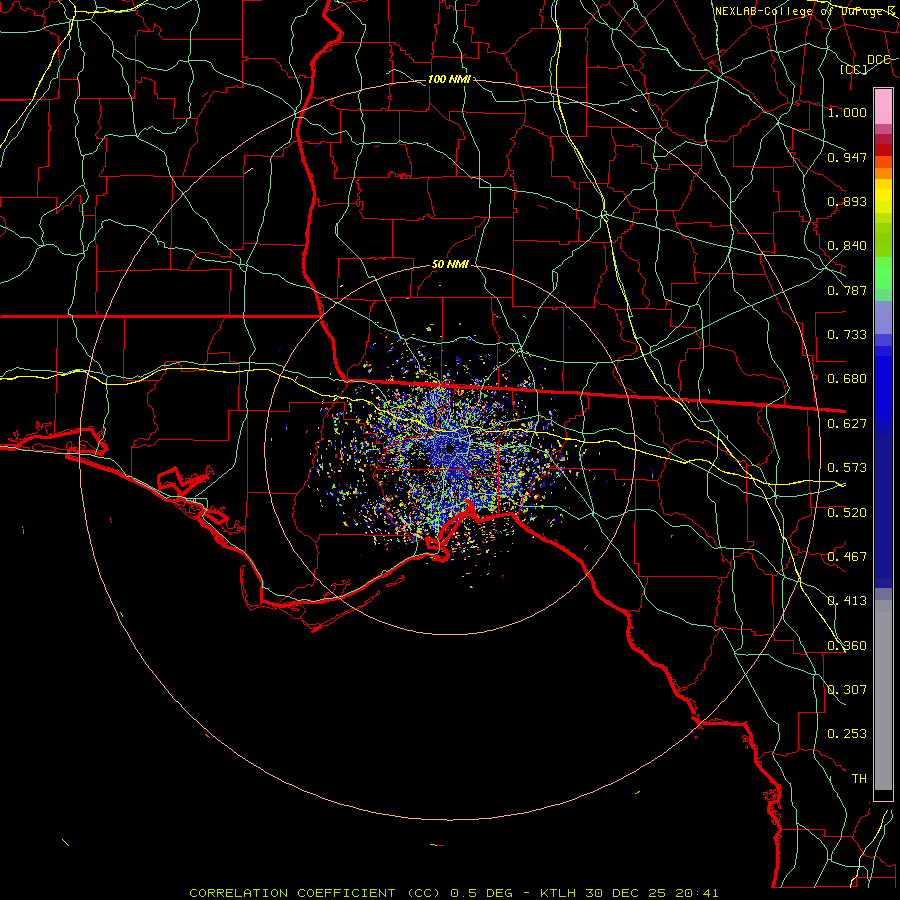The width and height of the screenshot is (900, 900).
Task: Click the [CC] units label
Action: pos(854,69)
